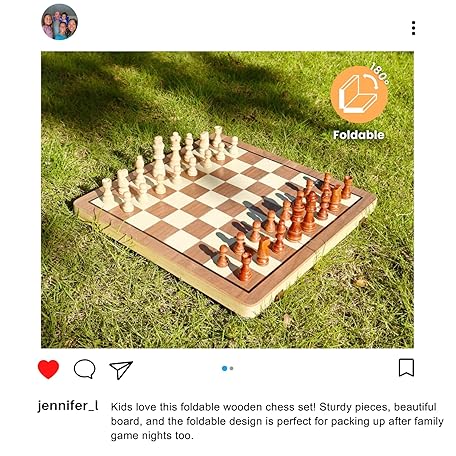Screen dimensions: 456x456
Task: Open comments with the speech bubble icon
Action: click(85, 369)
